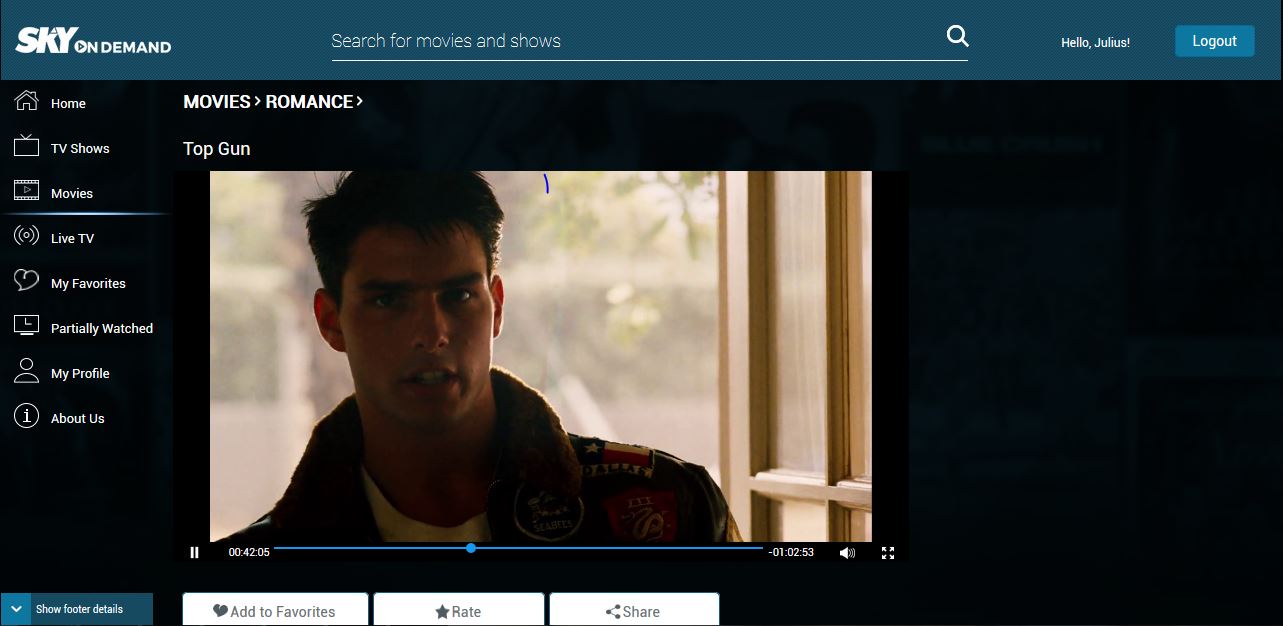The image size is (1283, 626).
Task: Add the movie to Favorites
Action: (x=275, y=611)
